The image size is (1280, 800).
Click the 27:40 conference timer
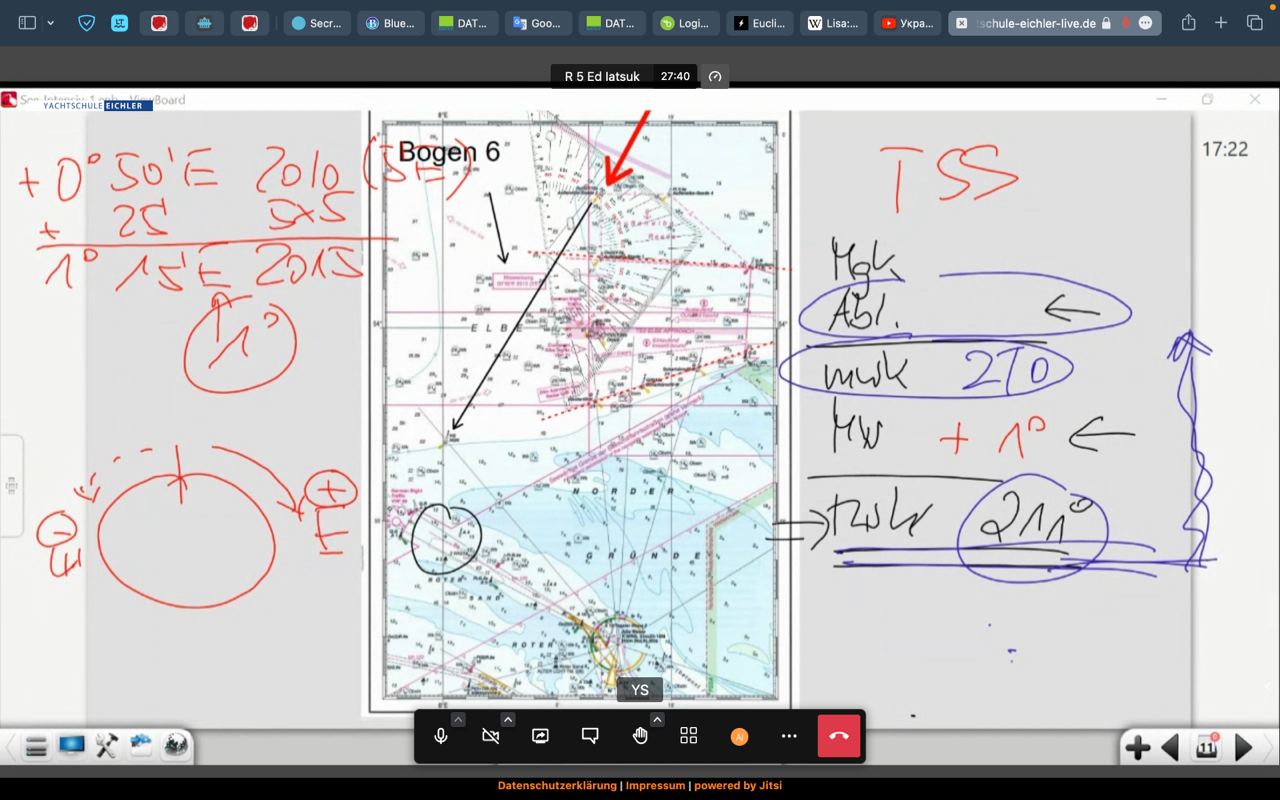[x=675, y=76]
